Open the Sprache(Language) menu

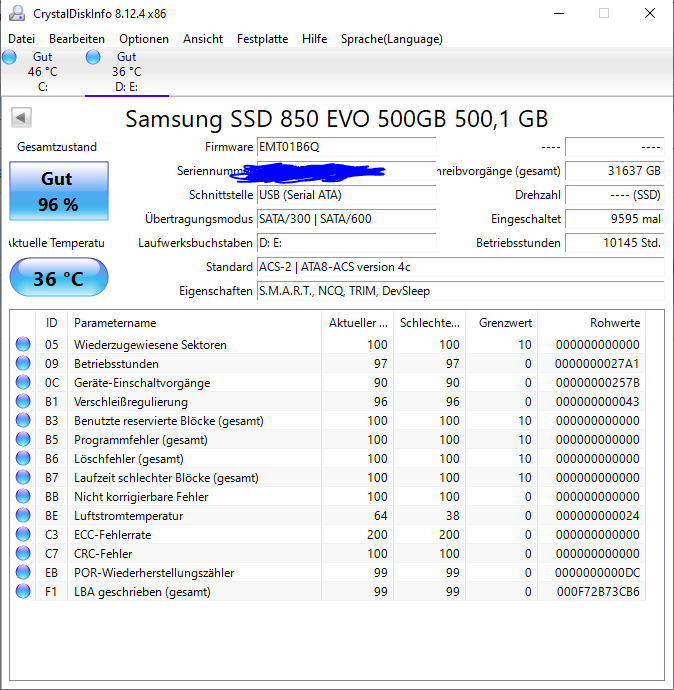[392, 39]
